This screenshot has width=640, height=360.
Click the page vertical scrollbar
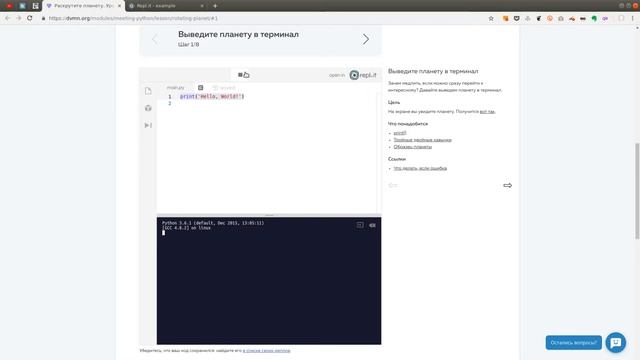pos(637,191)
